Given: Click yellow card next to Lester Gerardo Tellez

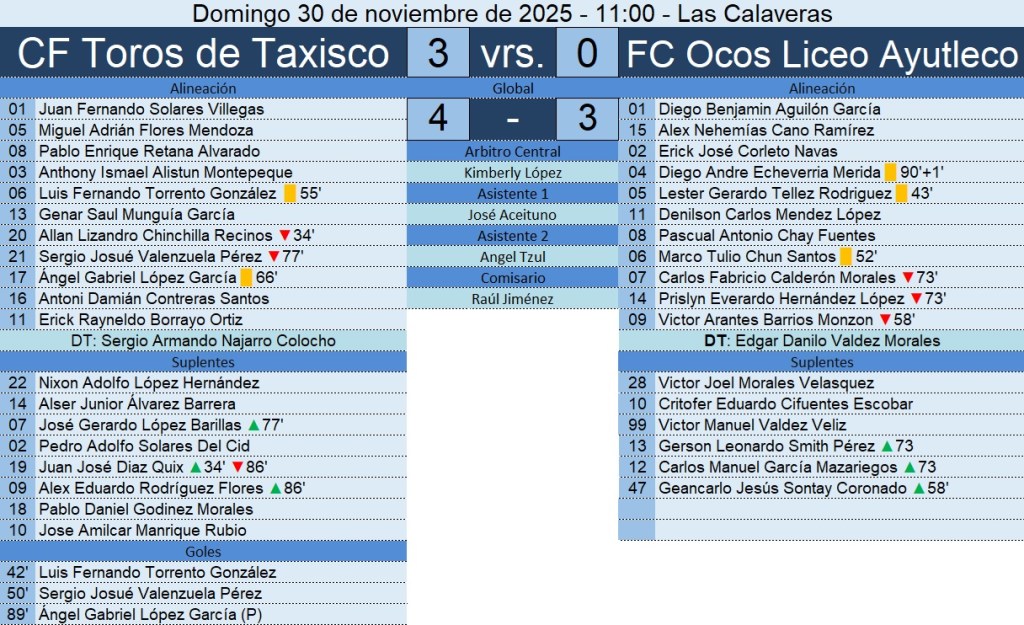Looking at the screenshot, I should (901, 194).
